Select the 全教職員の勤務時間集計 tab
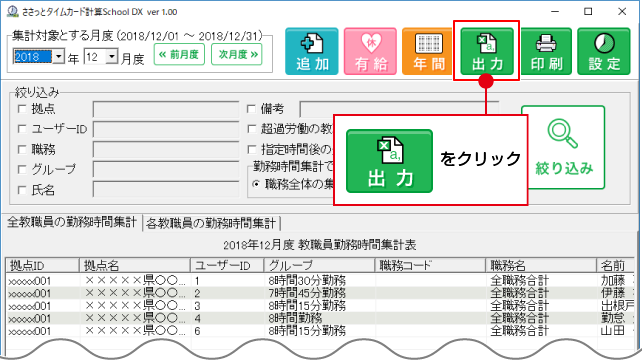Screen dimensions: 642x361 point(72,222)
